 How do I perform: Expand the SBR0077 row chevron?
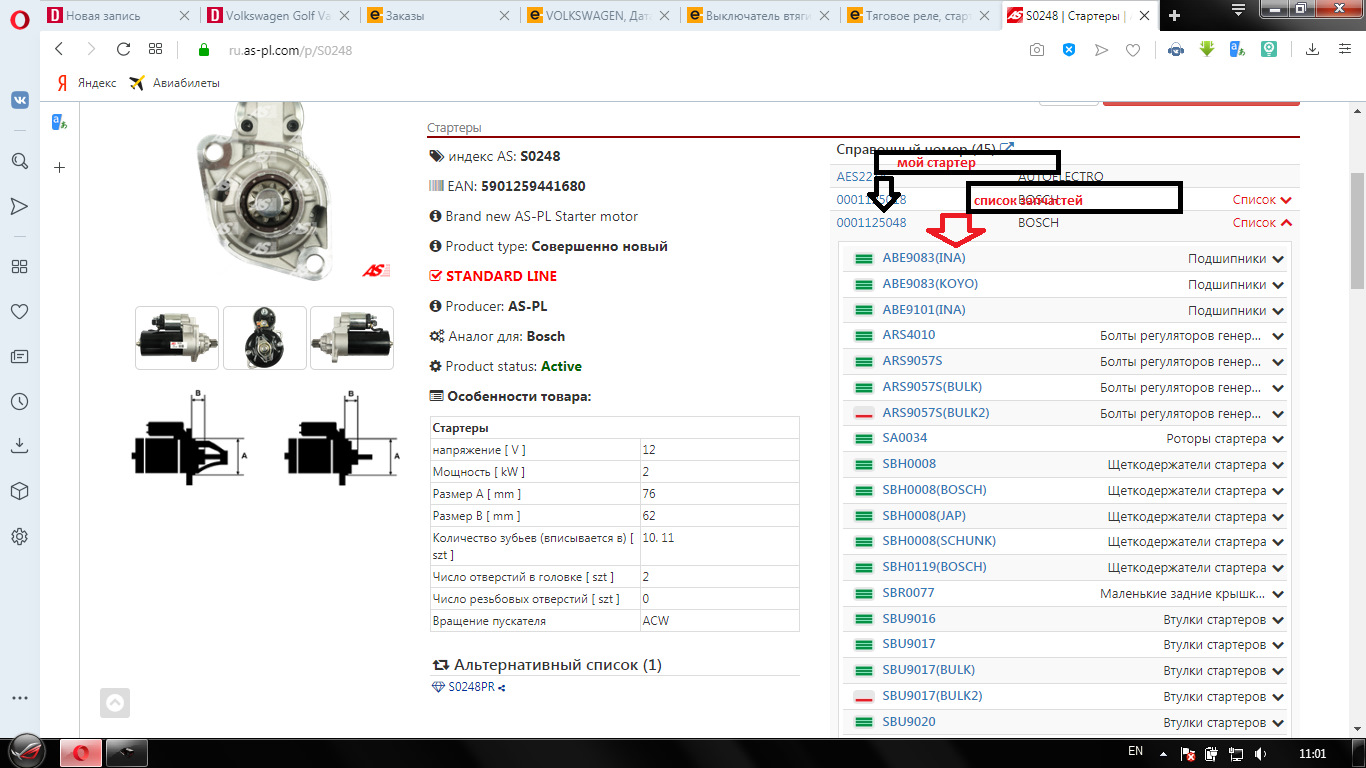[x=1278, y=594]
